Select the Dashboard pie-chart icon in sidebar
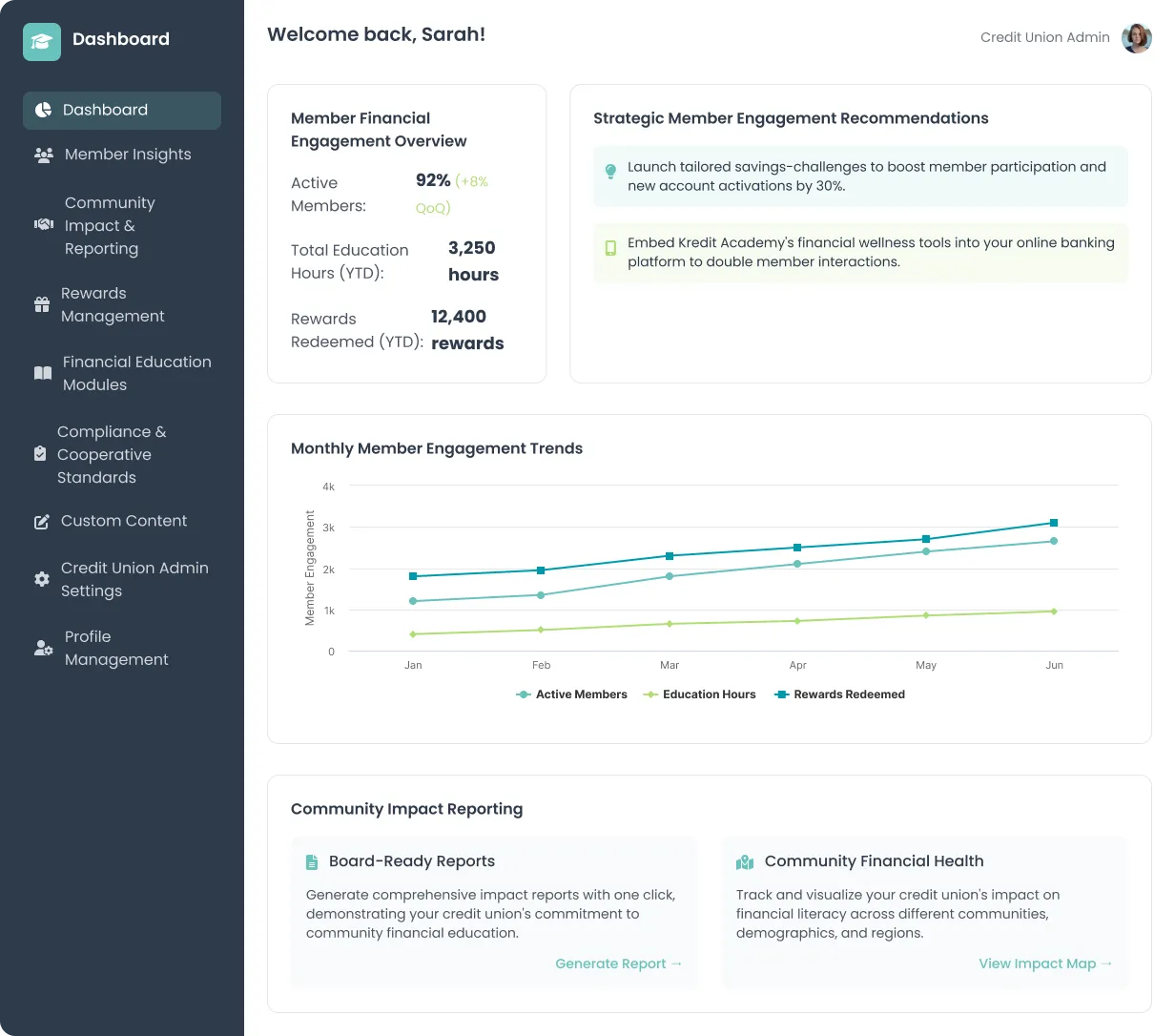The width and height of the screenshot is (1175, 1036). tap(43, 111)
